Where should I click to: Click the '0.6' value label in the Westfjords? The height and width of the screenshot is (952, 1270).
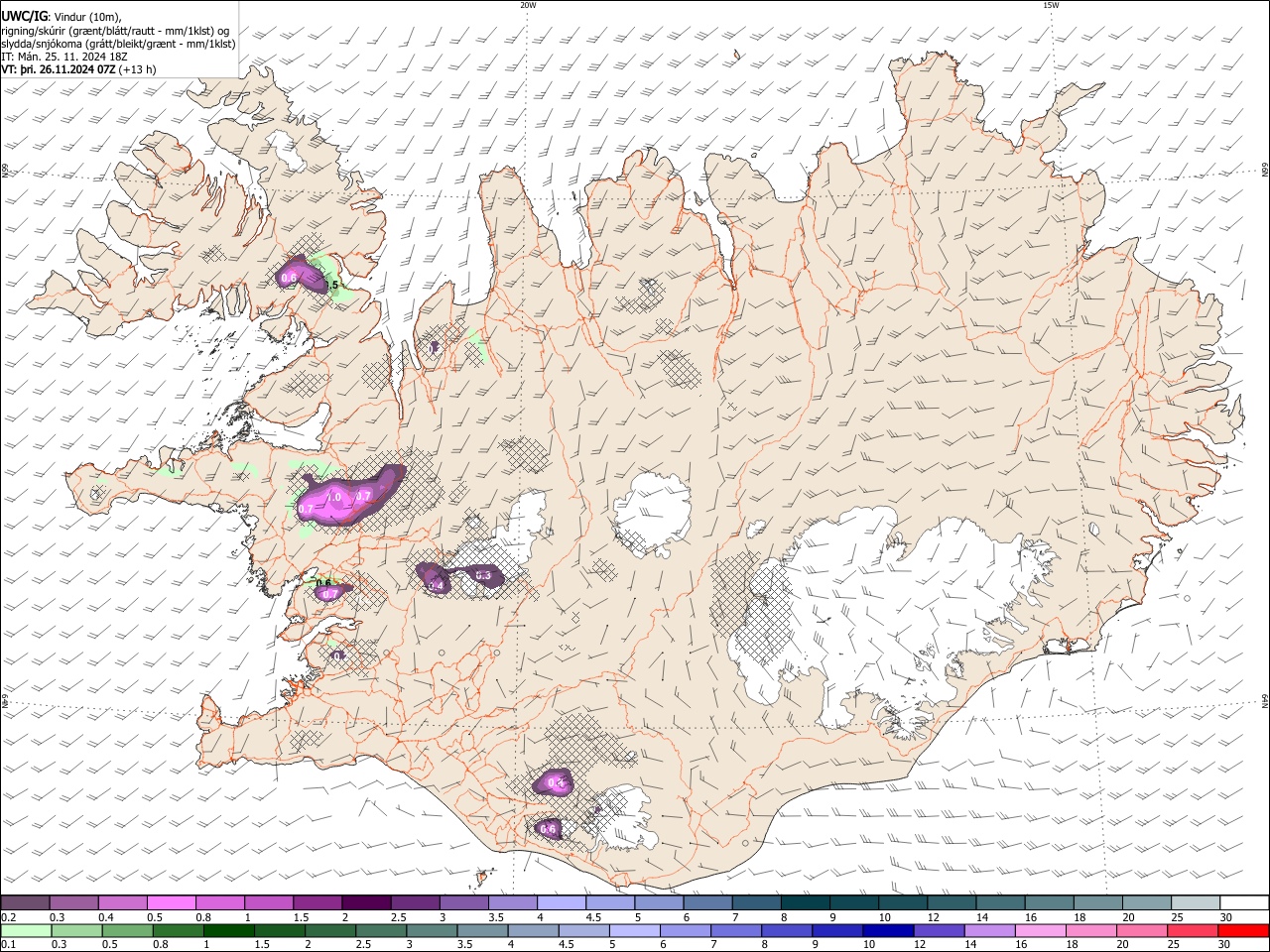coord(289,279)
